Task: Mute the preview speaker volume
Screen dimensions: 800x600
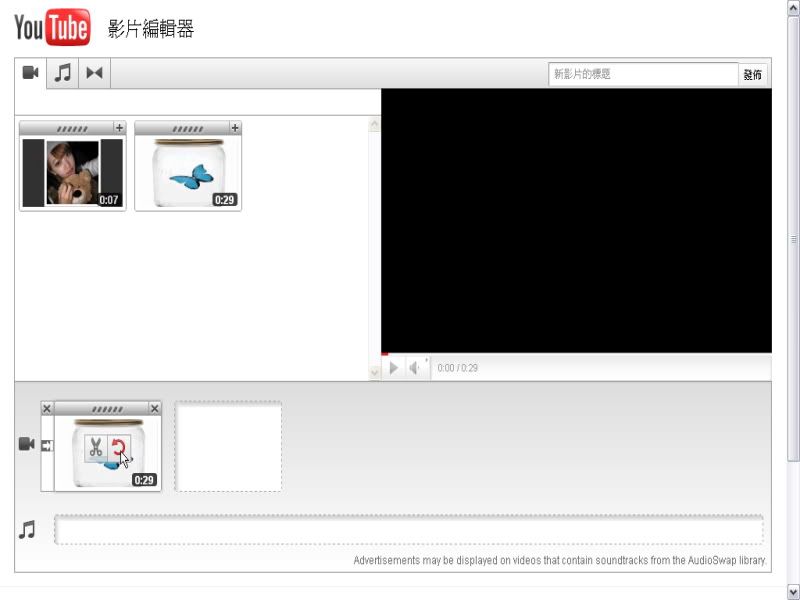Action: (x=415, y=368)
